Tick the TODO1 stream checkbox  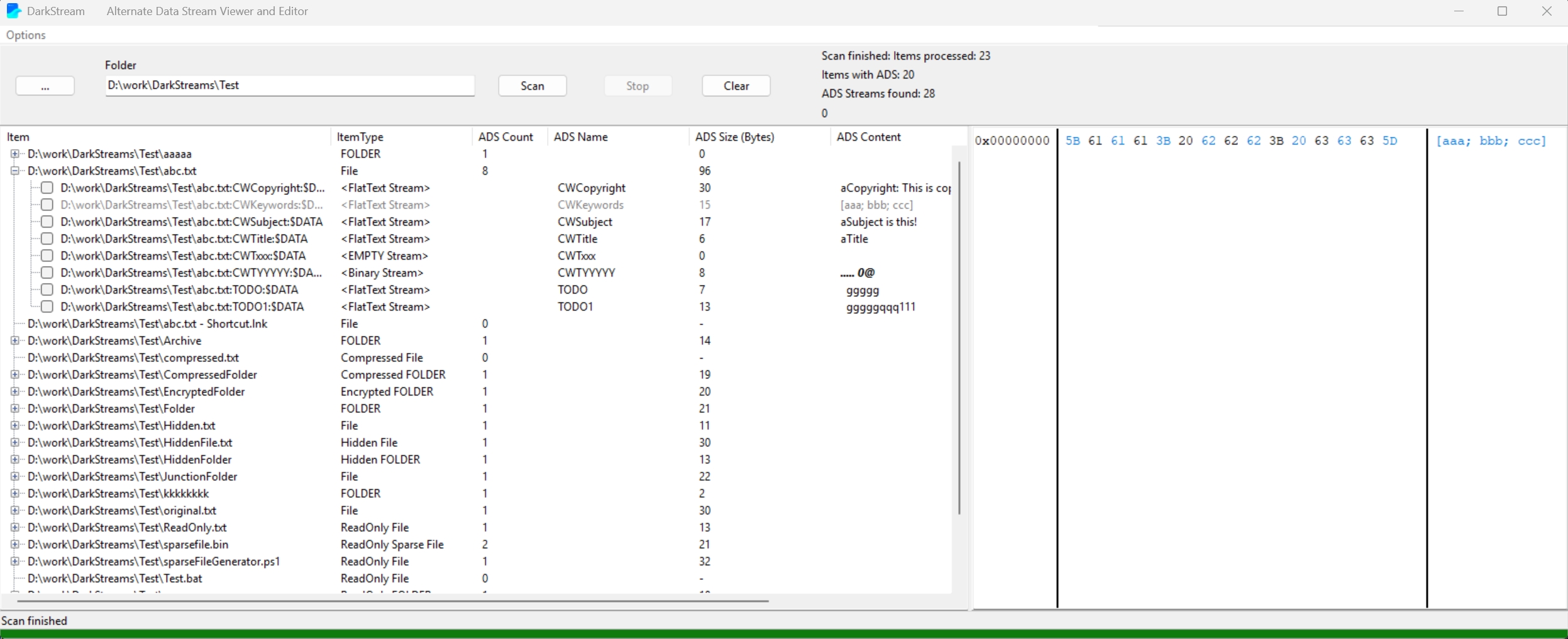click(x=47, y=307)
